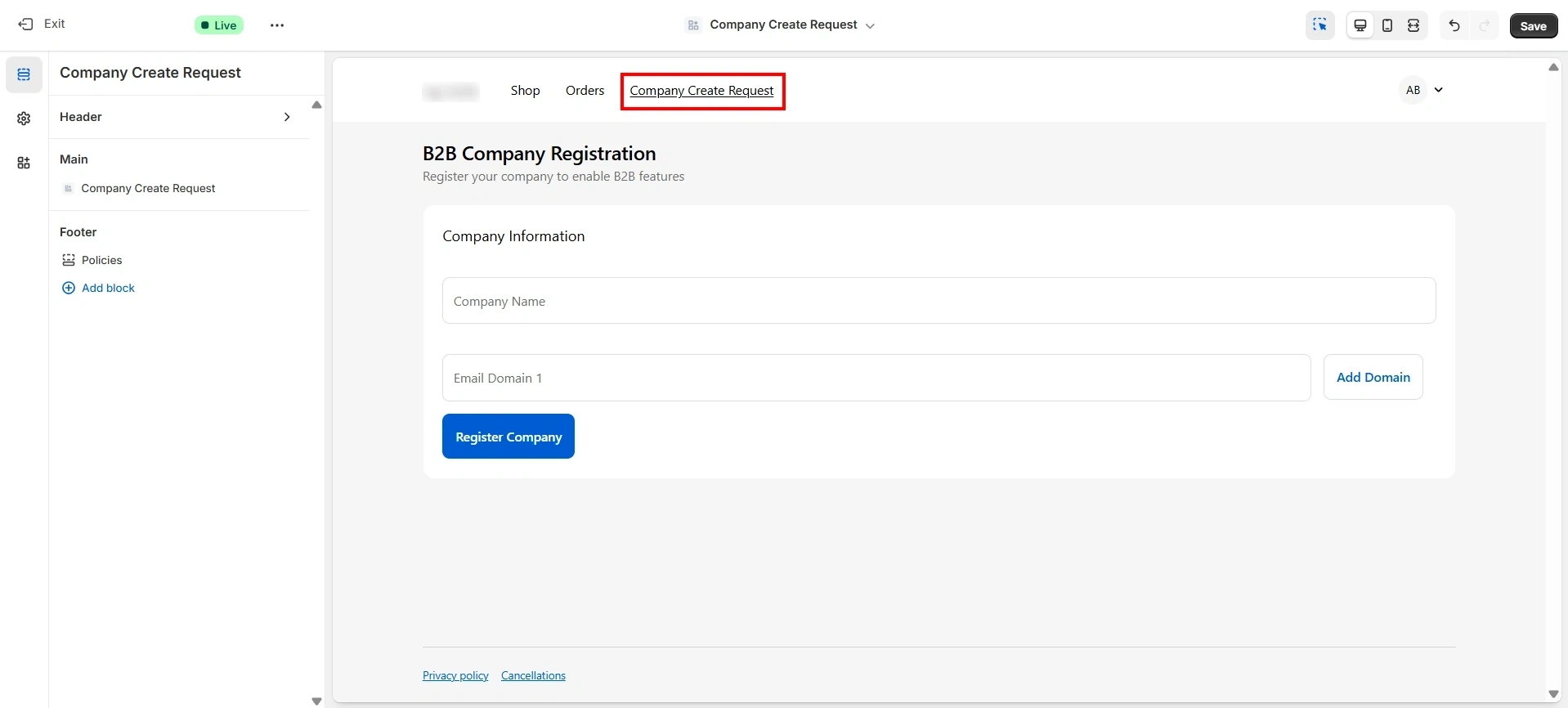Image resolution: width=1568 pixels, height=708 pixels.
Task: Click the sidebar scroll down arrow
Action: (x=317, y=701)
